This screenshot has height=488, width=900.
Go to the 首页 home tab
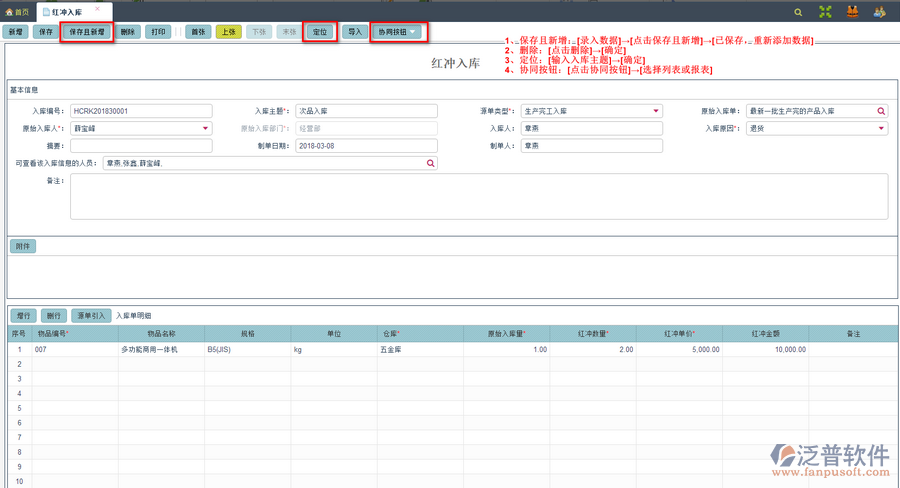click(x=16, y=12)
